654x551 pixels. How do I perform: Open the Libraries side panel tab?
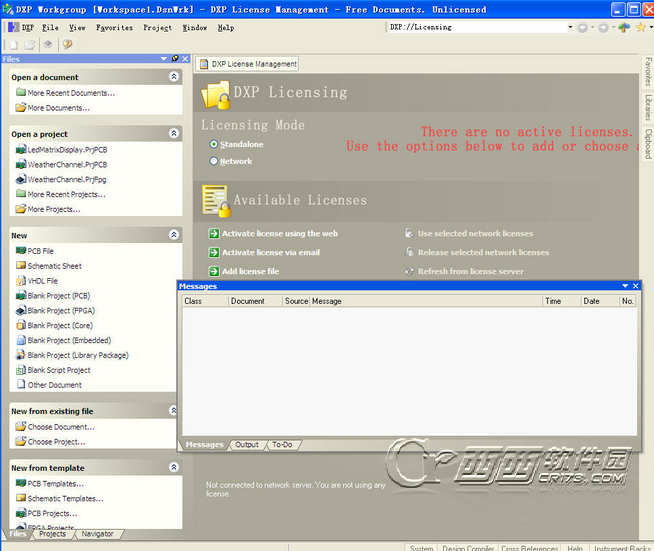(648, 107)
